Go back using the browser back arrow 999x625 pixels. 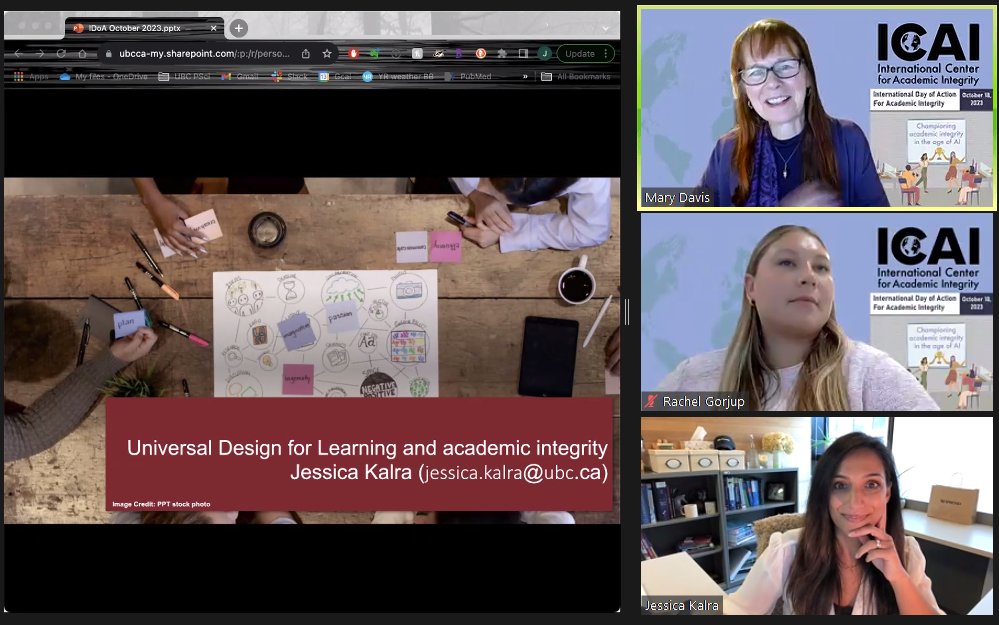18,54
